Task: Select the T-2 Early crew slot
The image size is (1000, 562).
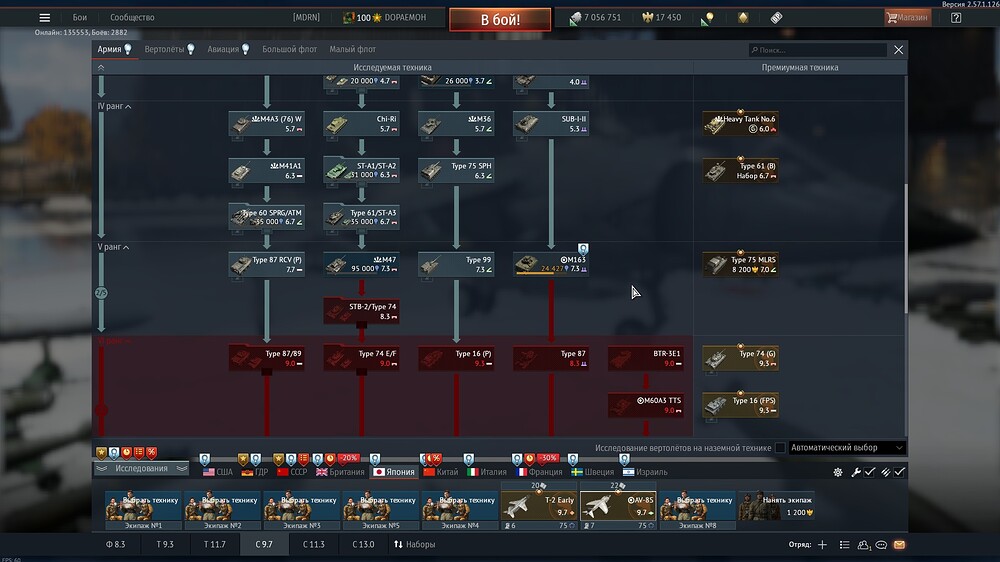Action: click(x=538, y=510)
